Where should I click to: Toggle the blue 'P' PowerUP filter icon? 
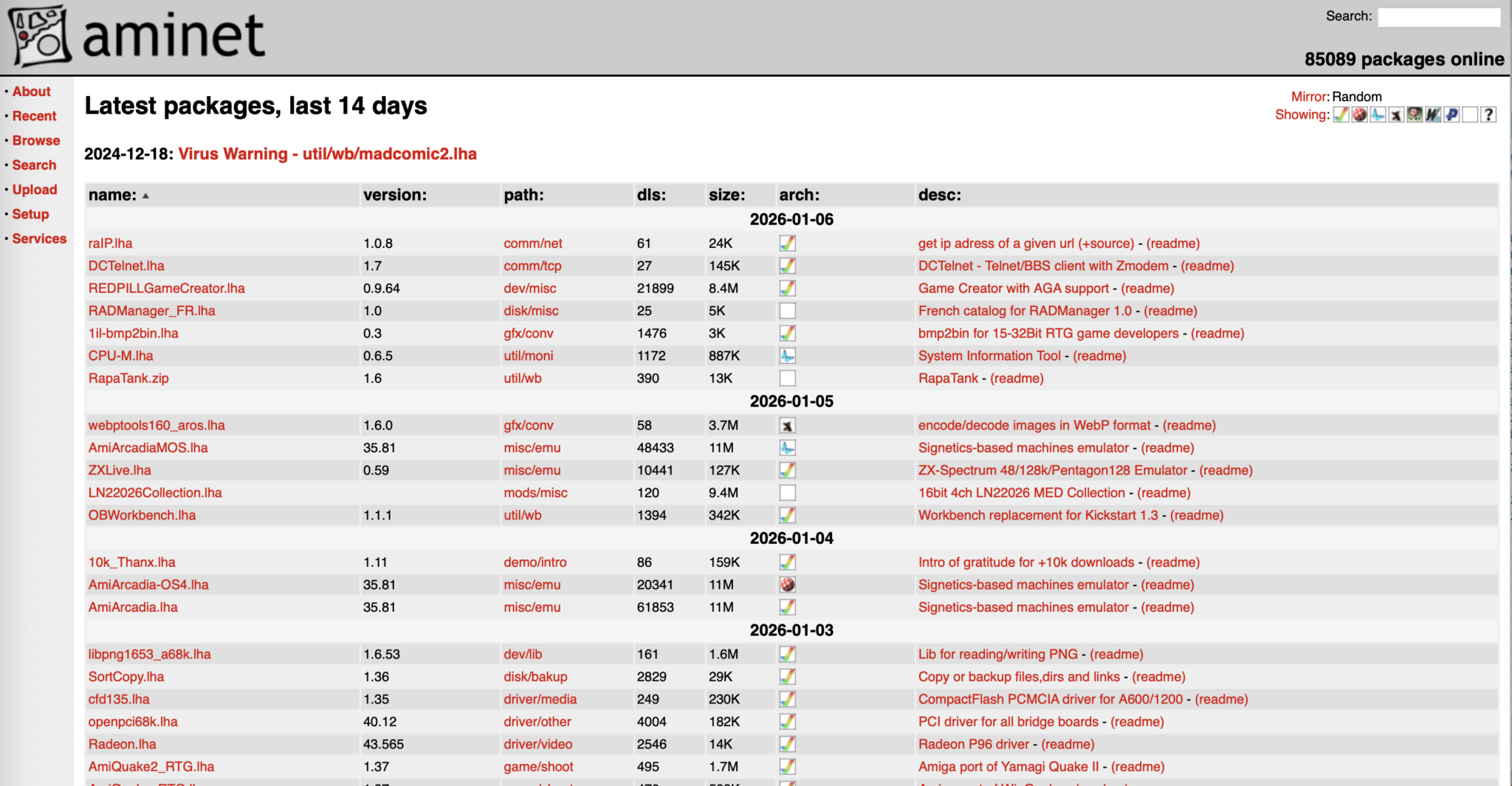pyautogui.click(x=1451, y=115)
